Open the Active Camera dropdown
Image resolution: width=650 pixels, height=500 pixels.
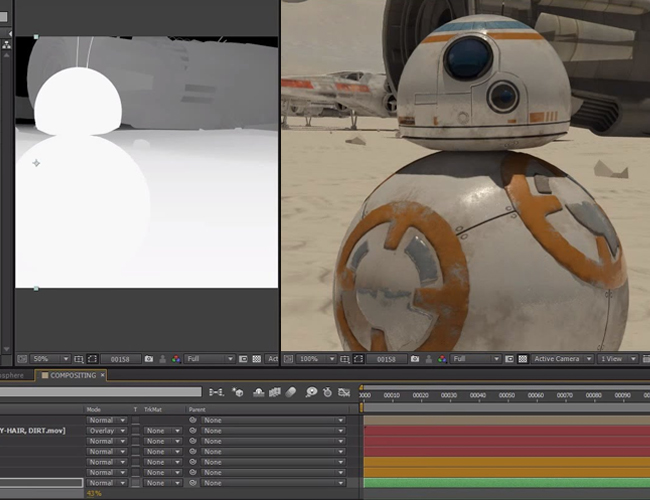562,359
